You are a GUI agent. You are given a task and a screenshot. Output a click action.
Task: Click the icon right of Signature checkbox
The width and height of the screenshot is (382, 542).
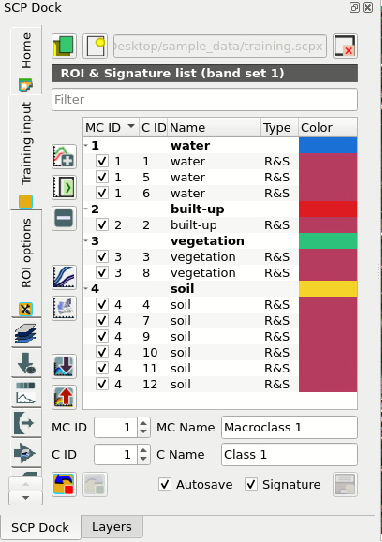tap(345, 485)
